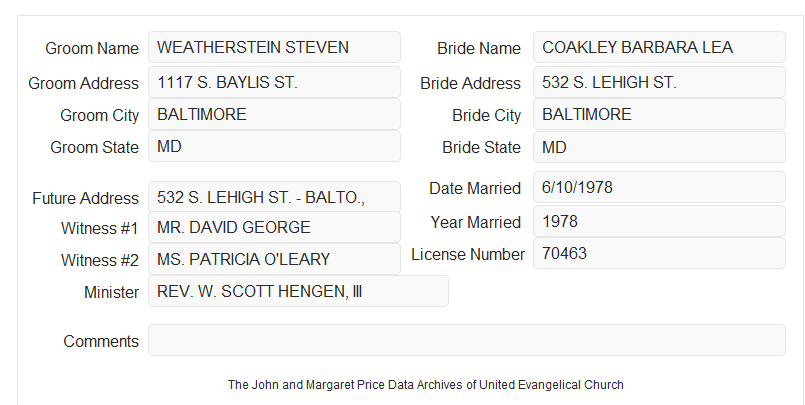The image size is (805, 405).
Task: Select the Groom City field showing BALTIMORE
Action: [274, 114]
